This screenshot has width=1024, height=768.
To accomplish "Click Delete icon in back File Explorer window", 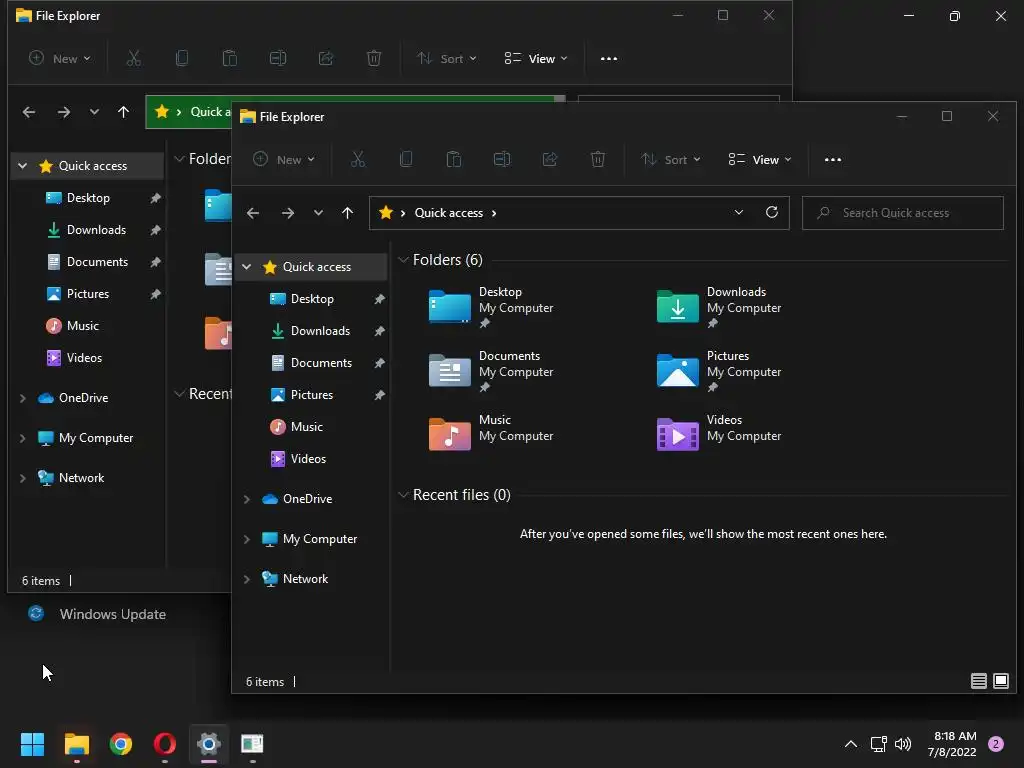I will (x=374, y=58).
